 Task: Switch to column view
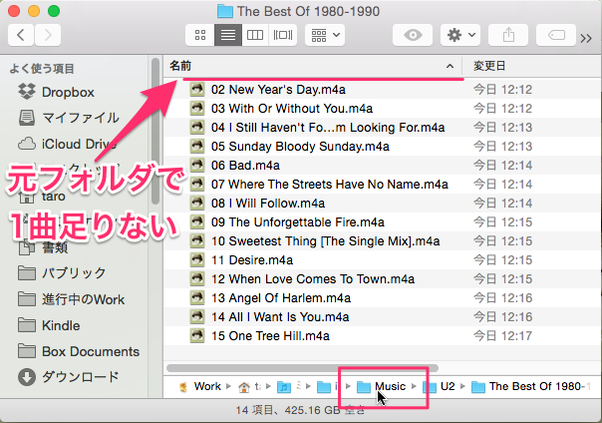[x=255, y=35]
